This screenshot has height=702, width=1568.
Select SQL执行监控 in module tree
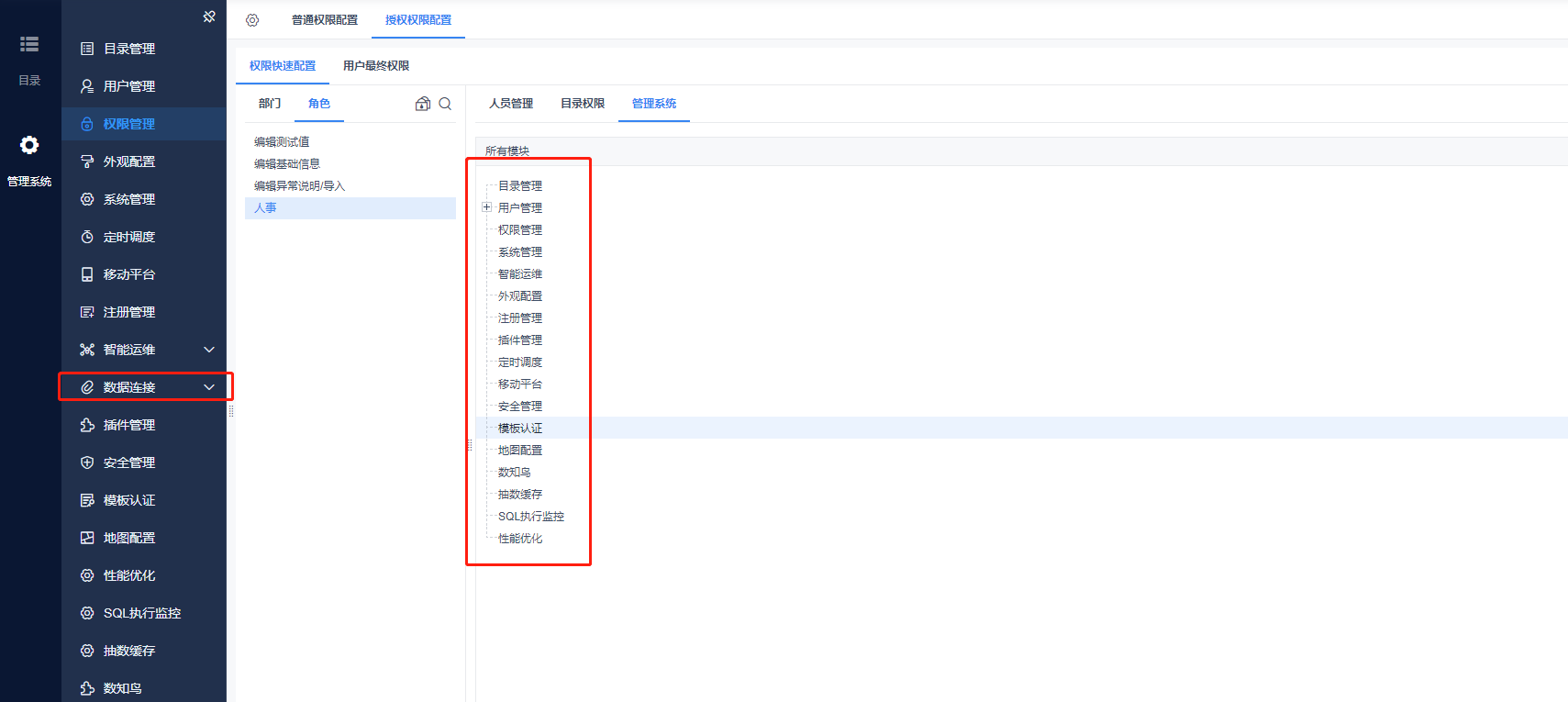click(x=531, y=517)
